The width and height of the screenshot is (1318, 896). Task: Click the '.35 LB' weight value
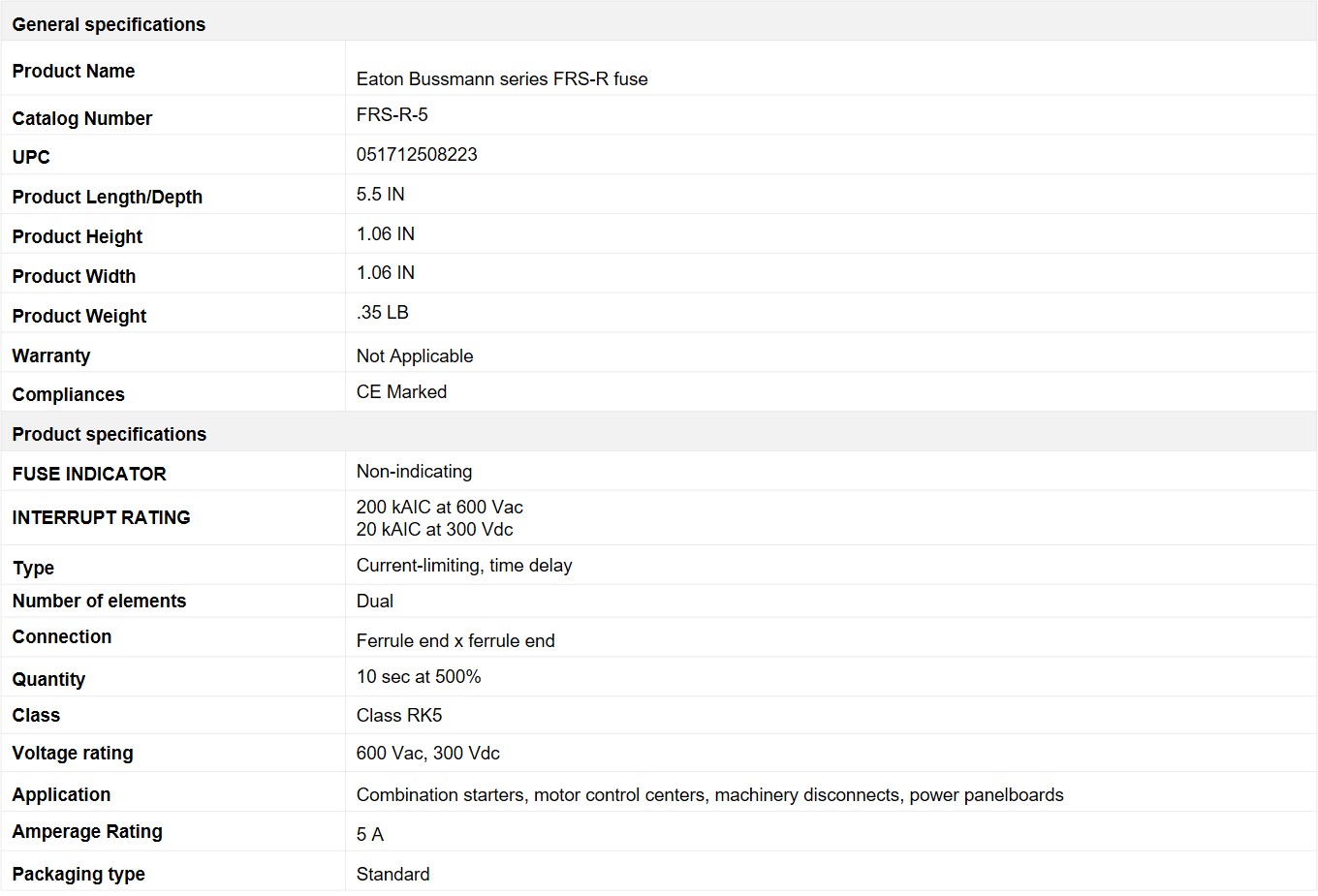click(382, 312)
